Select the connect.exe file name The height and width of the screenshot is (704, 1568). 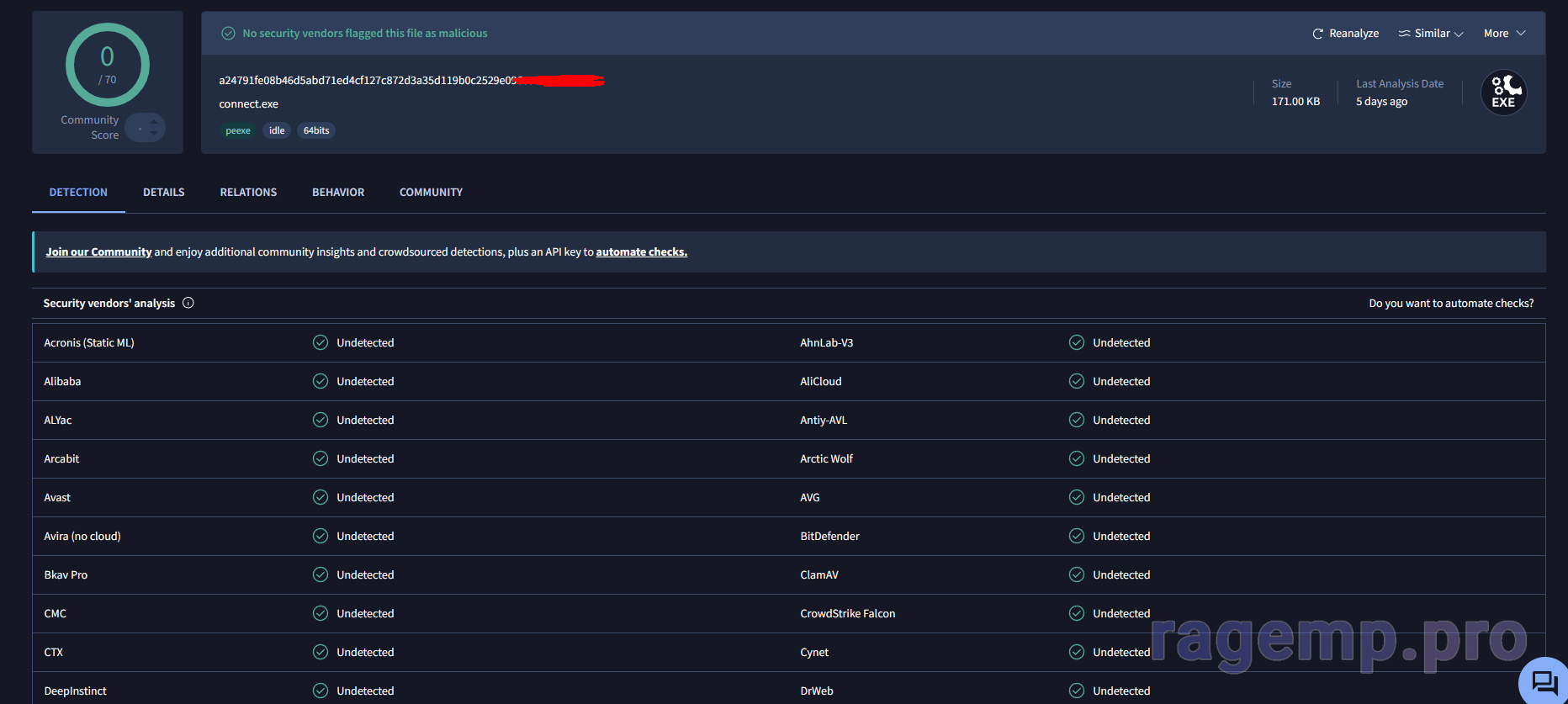249,104
